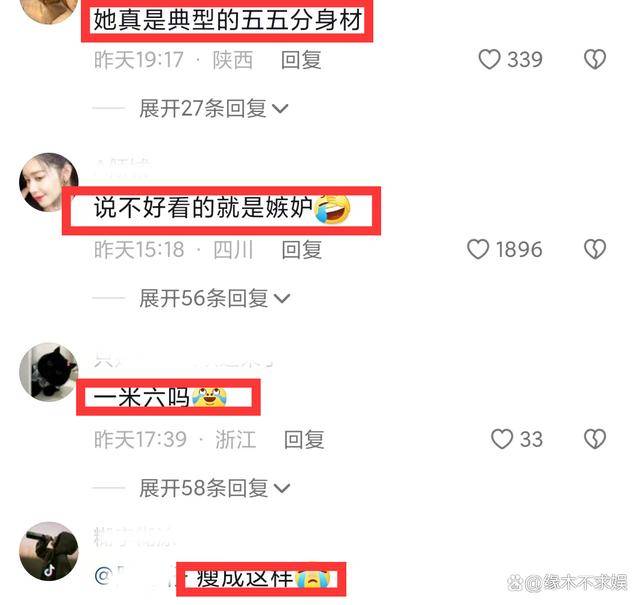Screen dimensions: 640x605
Task: Click the crying-laugh emoji after 一米六吗
Action: point(209,397)
